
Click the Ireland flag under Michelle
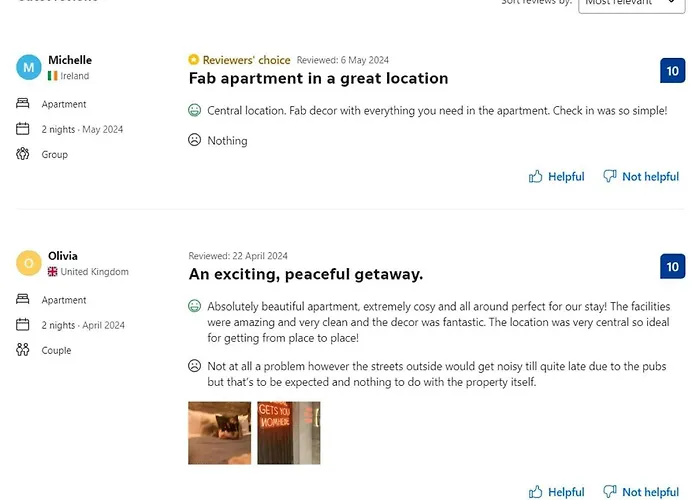coord(53,76)
